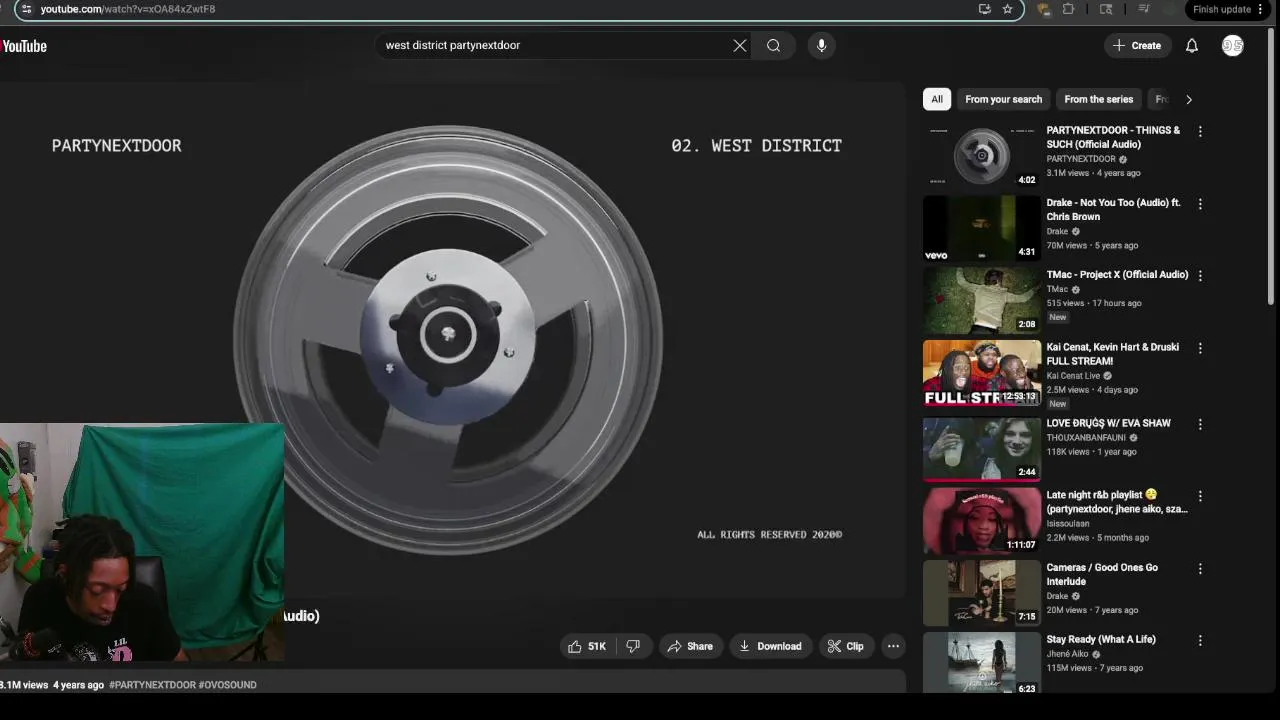The height and width of the screenshot is (720, 1280).
Task: Like the video (51K)
Action: pos(587,646)
